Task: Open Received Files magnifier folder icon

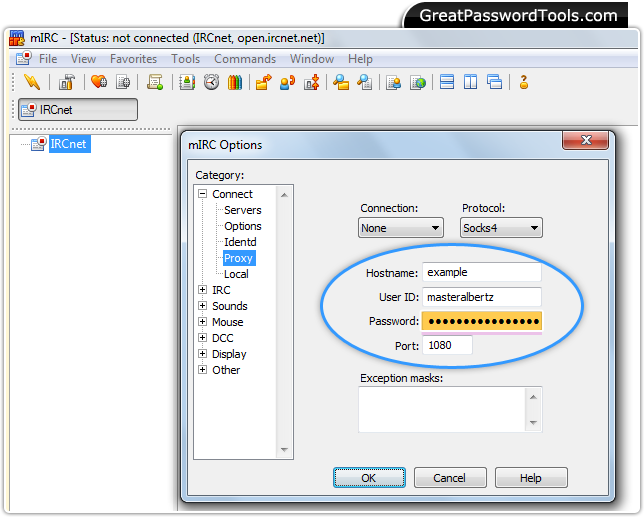Action: pos(340,82)
